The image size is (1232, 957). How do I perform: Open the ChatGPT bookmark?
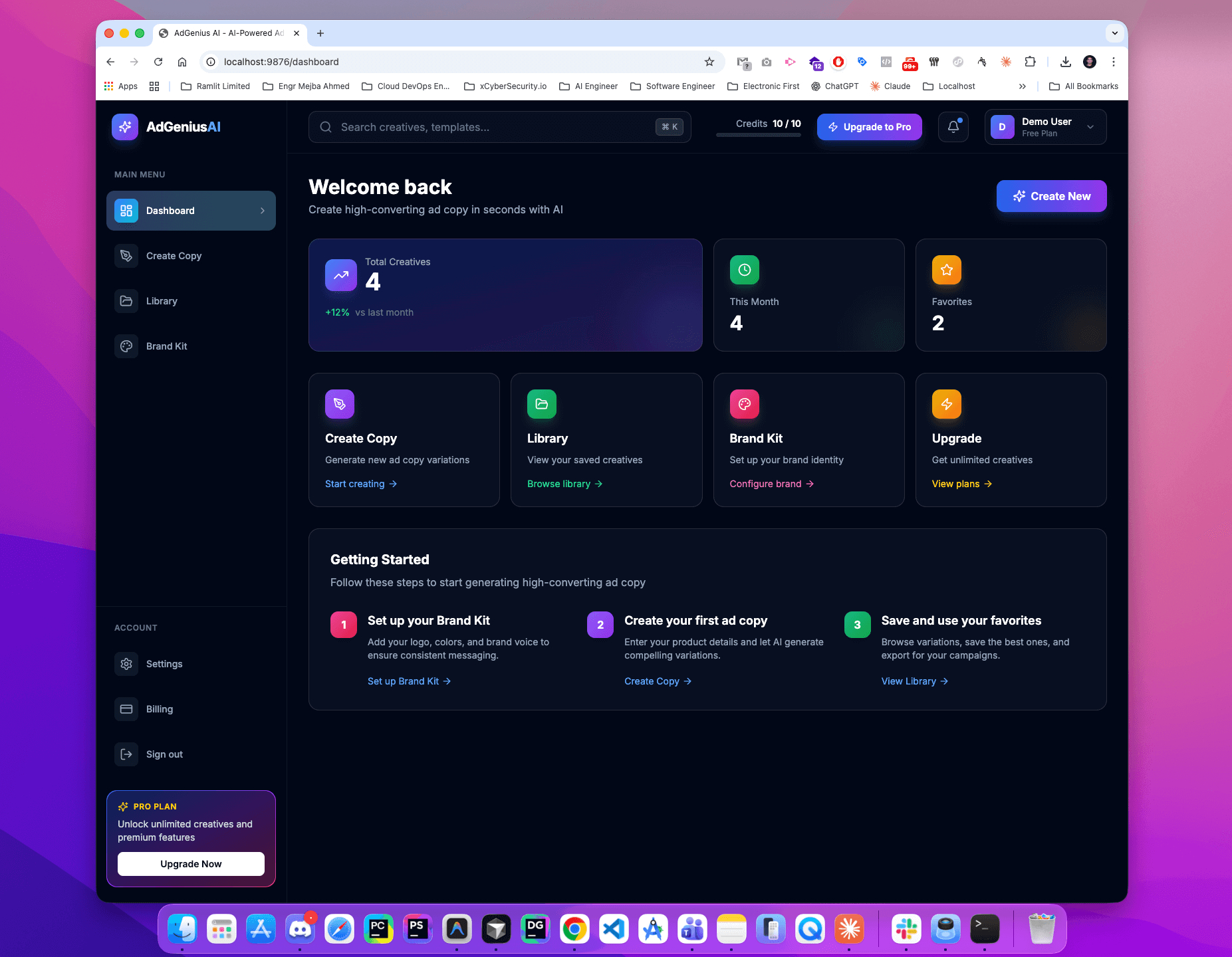[834, 86]
